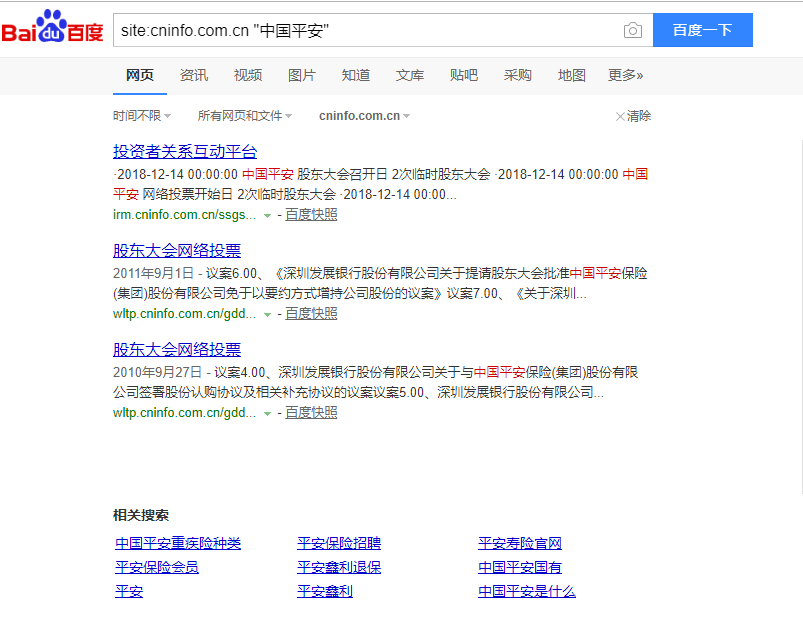Open related search 平安寿险官网

[520, 543]
